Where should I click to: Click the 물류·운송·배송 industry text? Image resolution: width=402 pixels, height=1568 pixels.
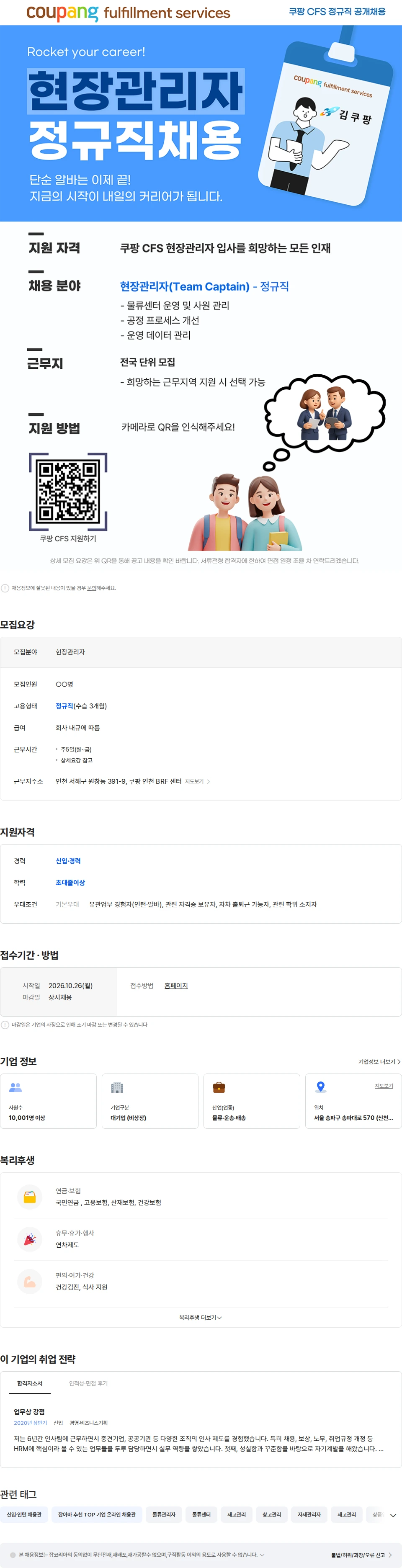click(229, 1117)
